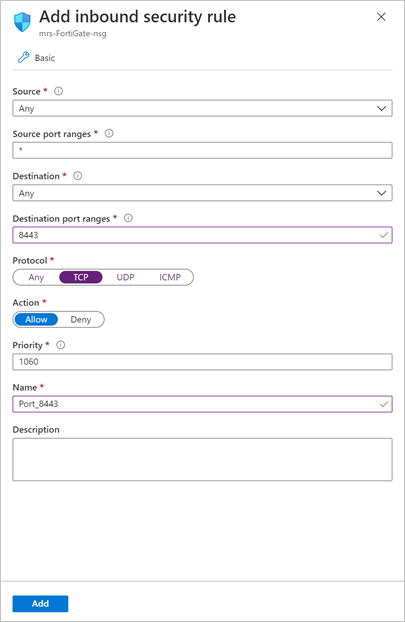The height and width of the screenshot is (622, 405).
Task: Click the Add button
Action: point(40,603)
